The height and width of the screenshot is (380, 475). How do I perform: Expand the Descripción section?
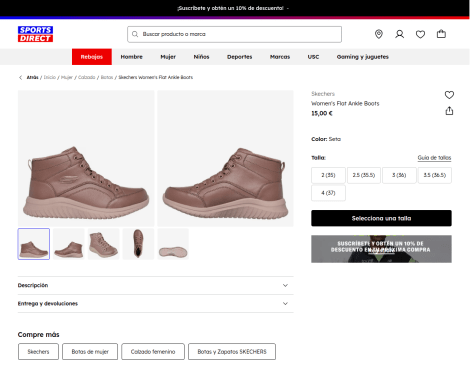coord(156,285)
